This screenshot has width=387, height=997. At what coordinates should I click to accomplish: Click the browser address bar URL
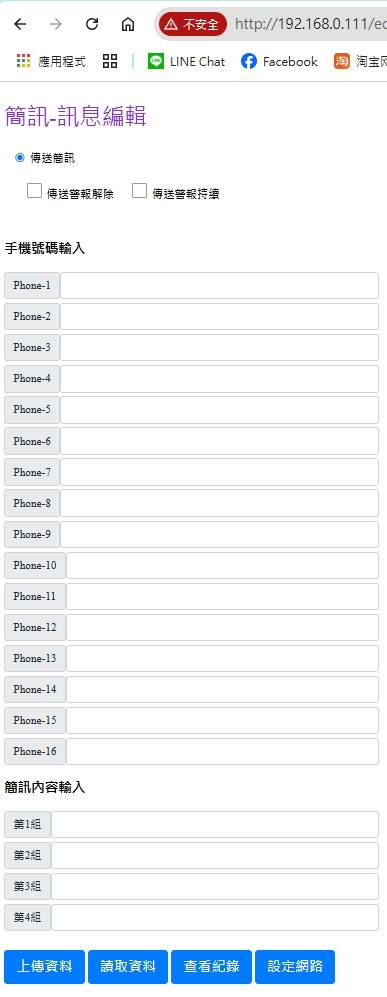tap(310, 25)
